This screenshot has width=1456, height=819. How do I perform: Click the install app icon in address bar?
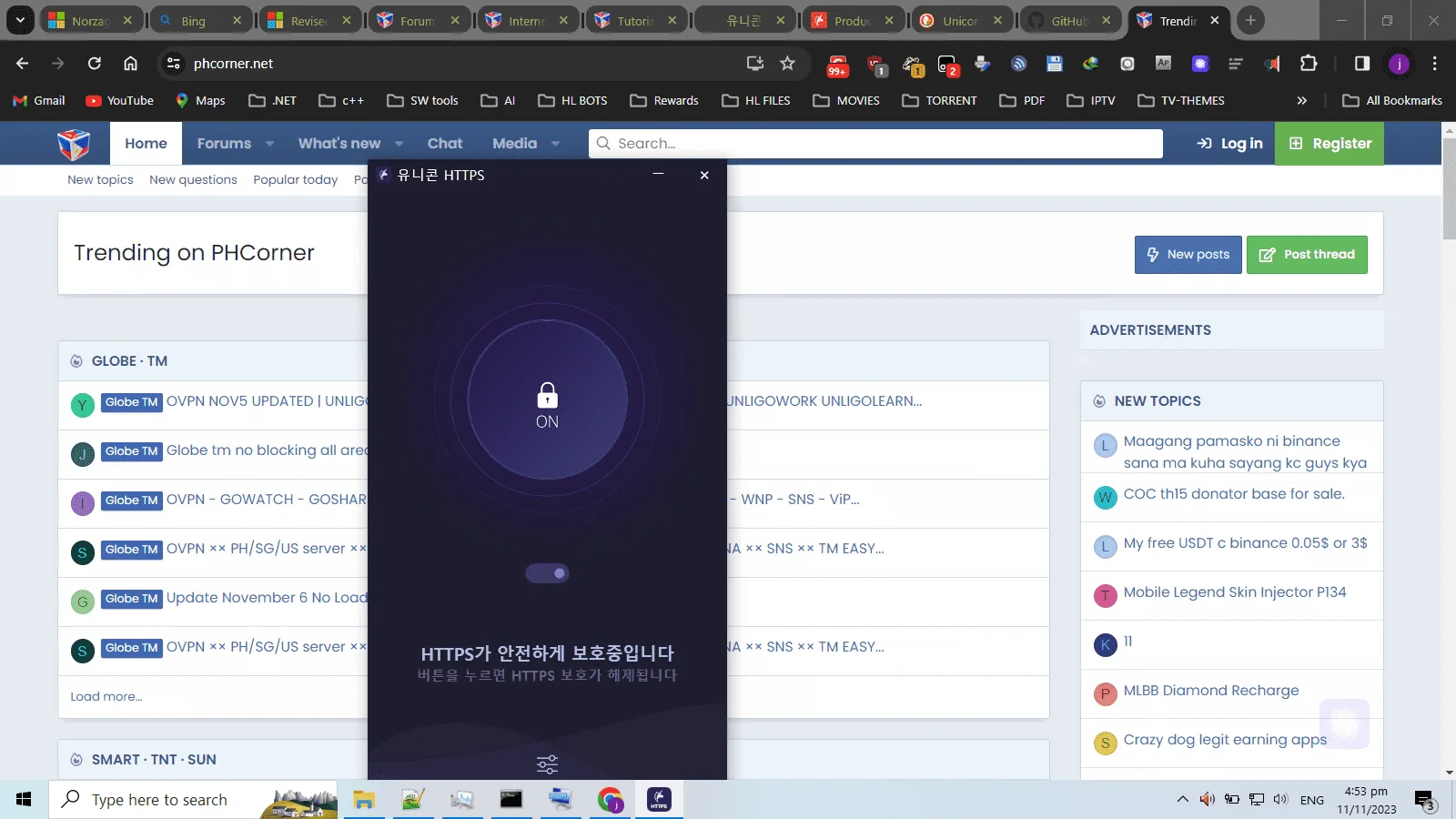[x=754, y=63]
